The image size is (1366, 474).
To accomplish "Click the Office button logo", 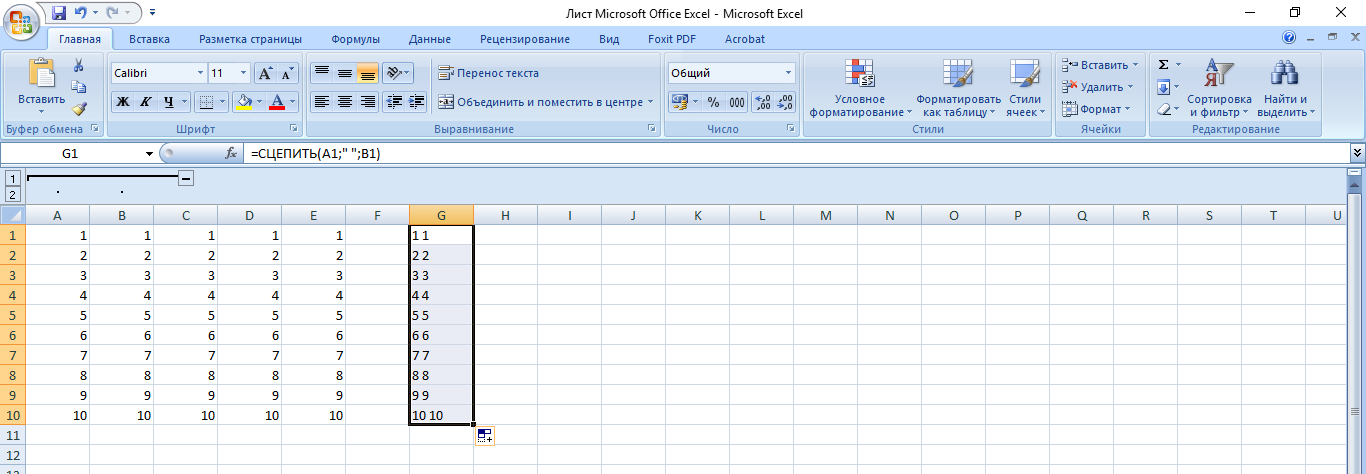I will pos(21,22).
